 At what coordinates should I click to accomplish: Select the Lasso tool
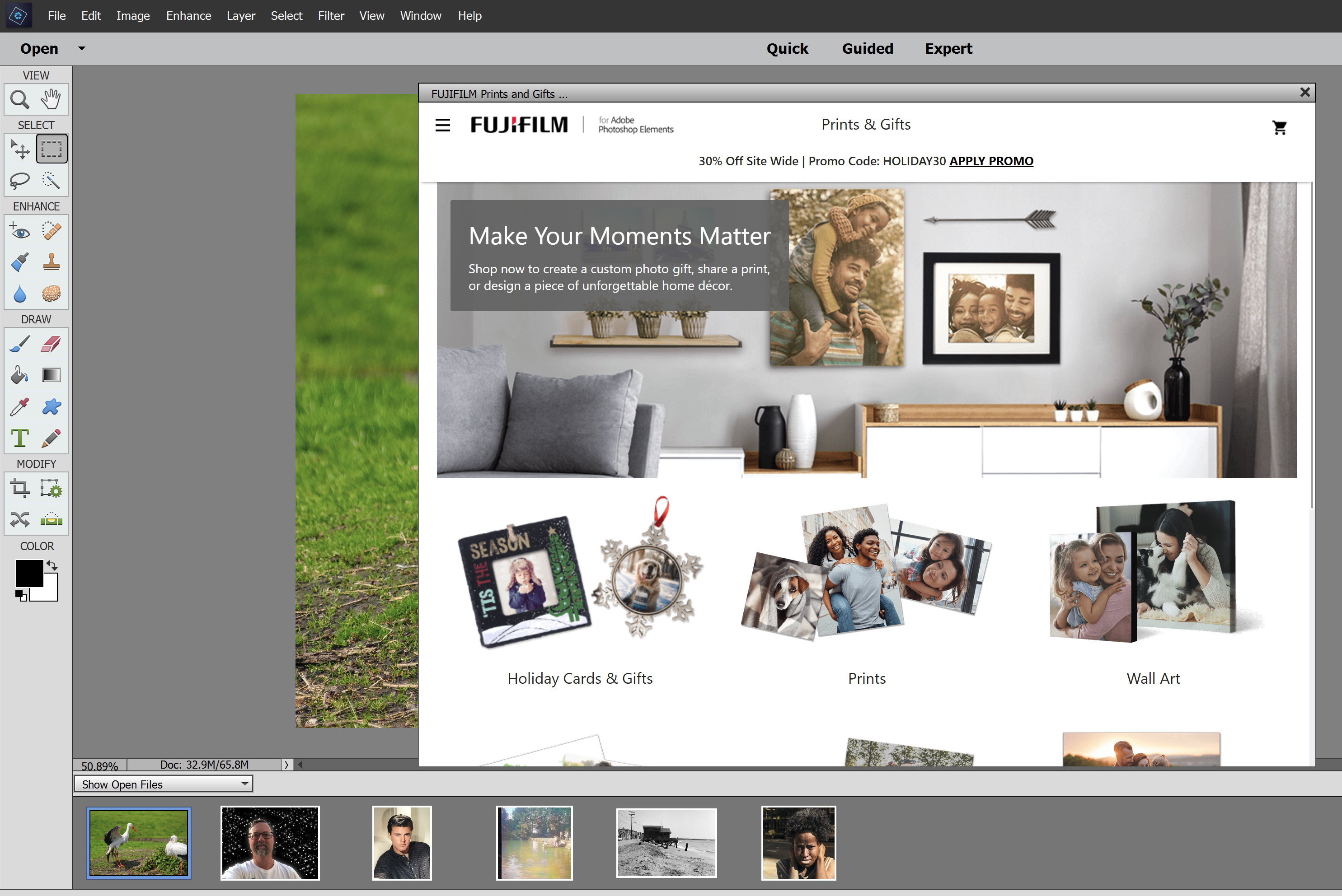[20, 181]
